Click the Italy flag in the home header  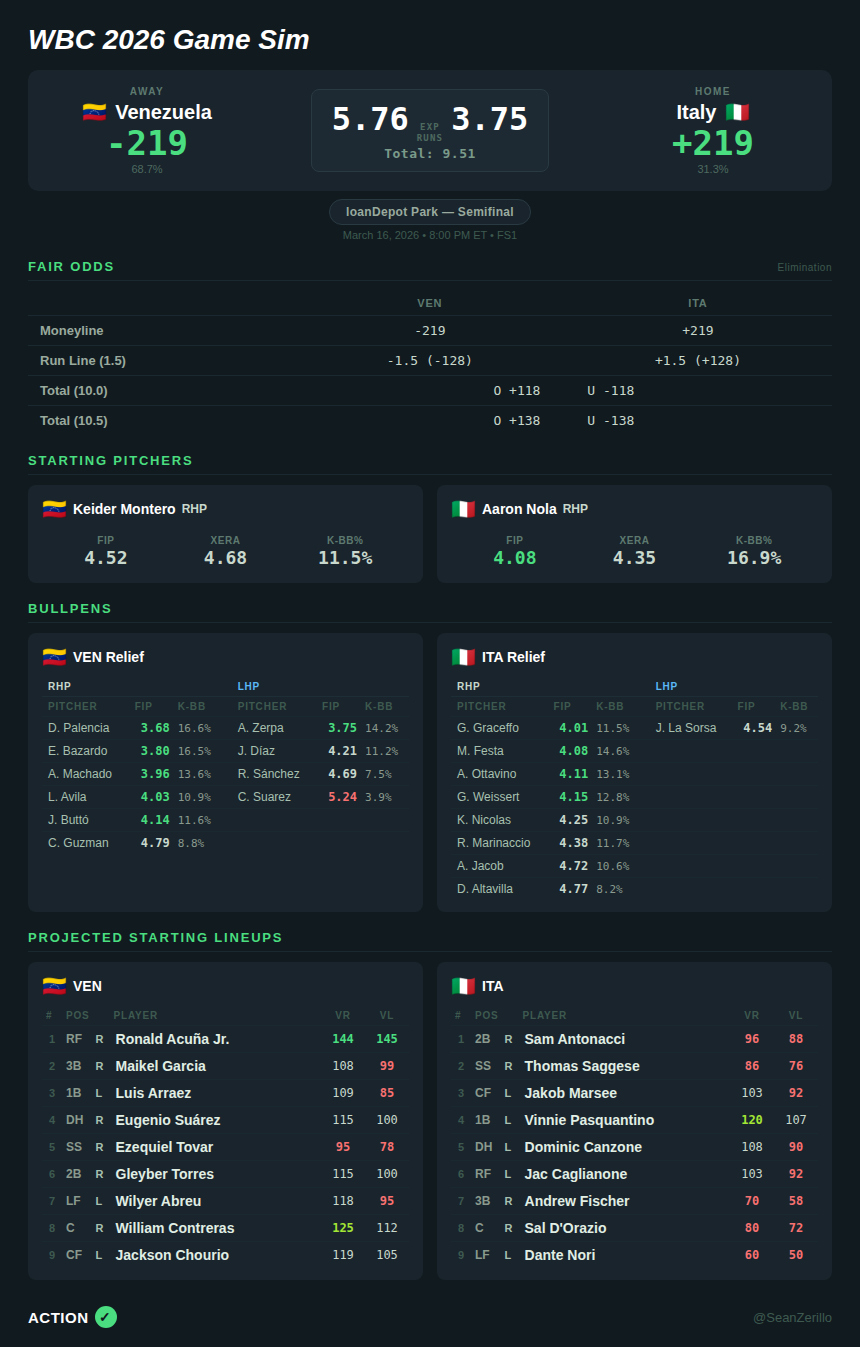(x=737, y=112)
